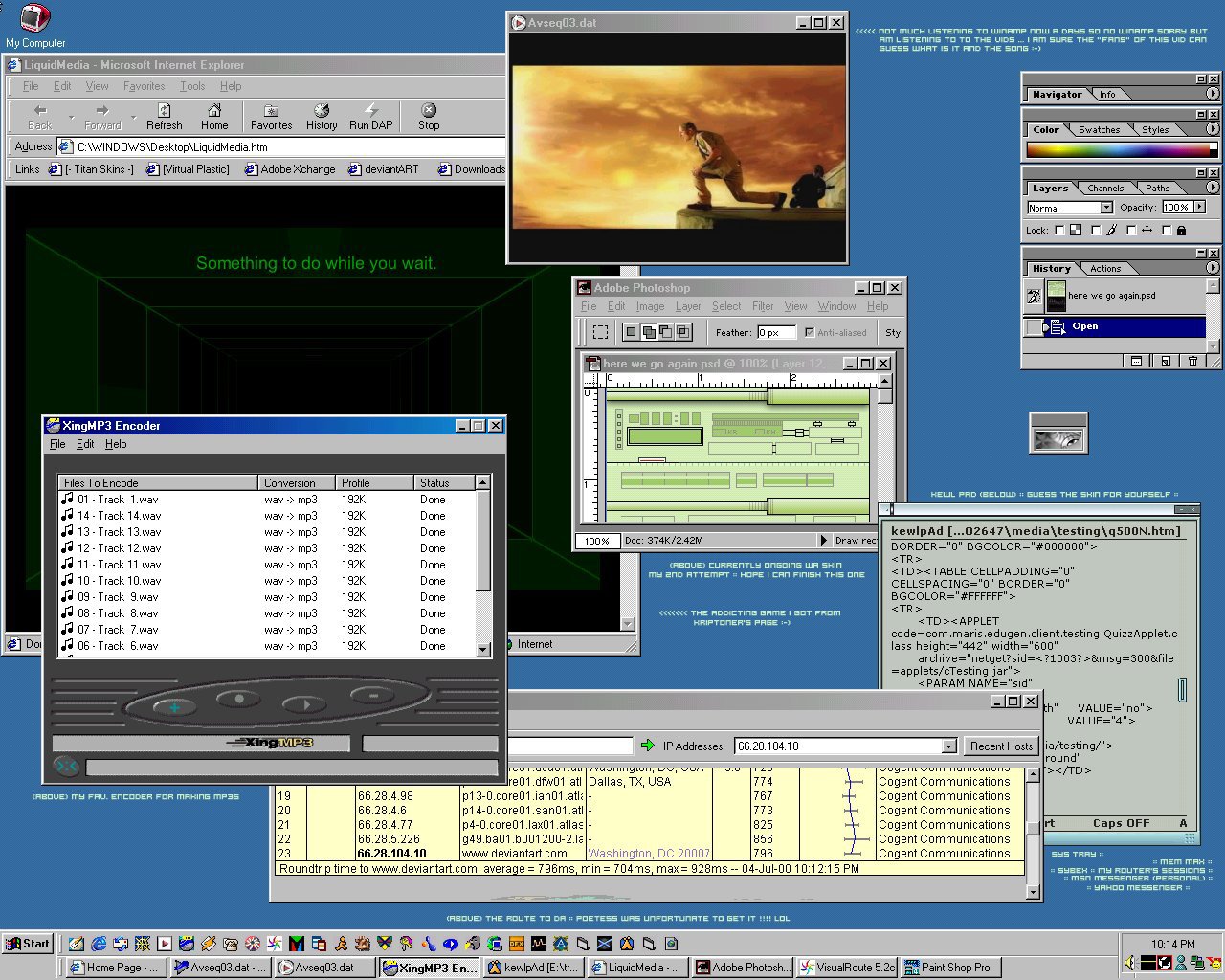The height and width of the screenshot is (980, 1225).
Task: Open IP Addresses dropdown in VisualRoute
Action: (948, 746)
